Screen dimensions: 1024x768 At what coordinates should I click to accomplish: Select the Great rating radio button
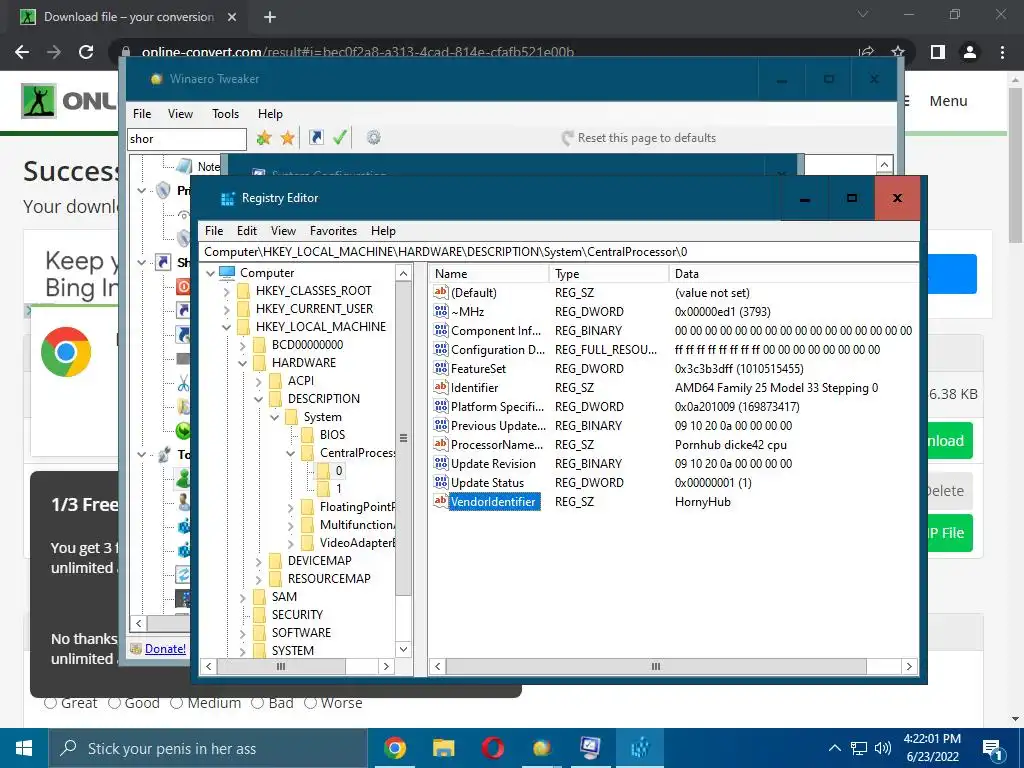pos(50,703)
